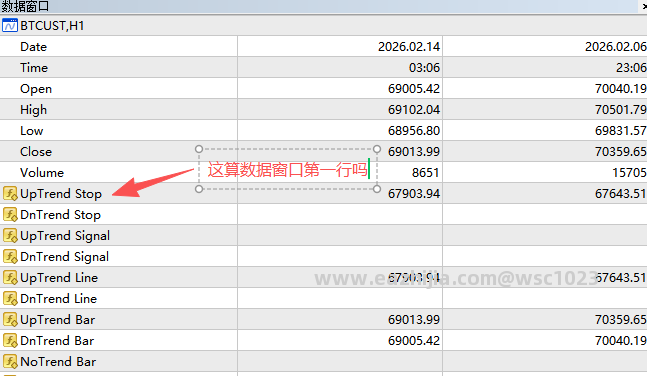Click the DnTrend Bar indicator icon
The height and width of the screenshot is (376, 647).
10,341
